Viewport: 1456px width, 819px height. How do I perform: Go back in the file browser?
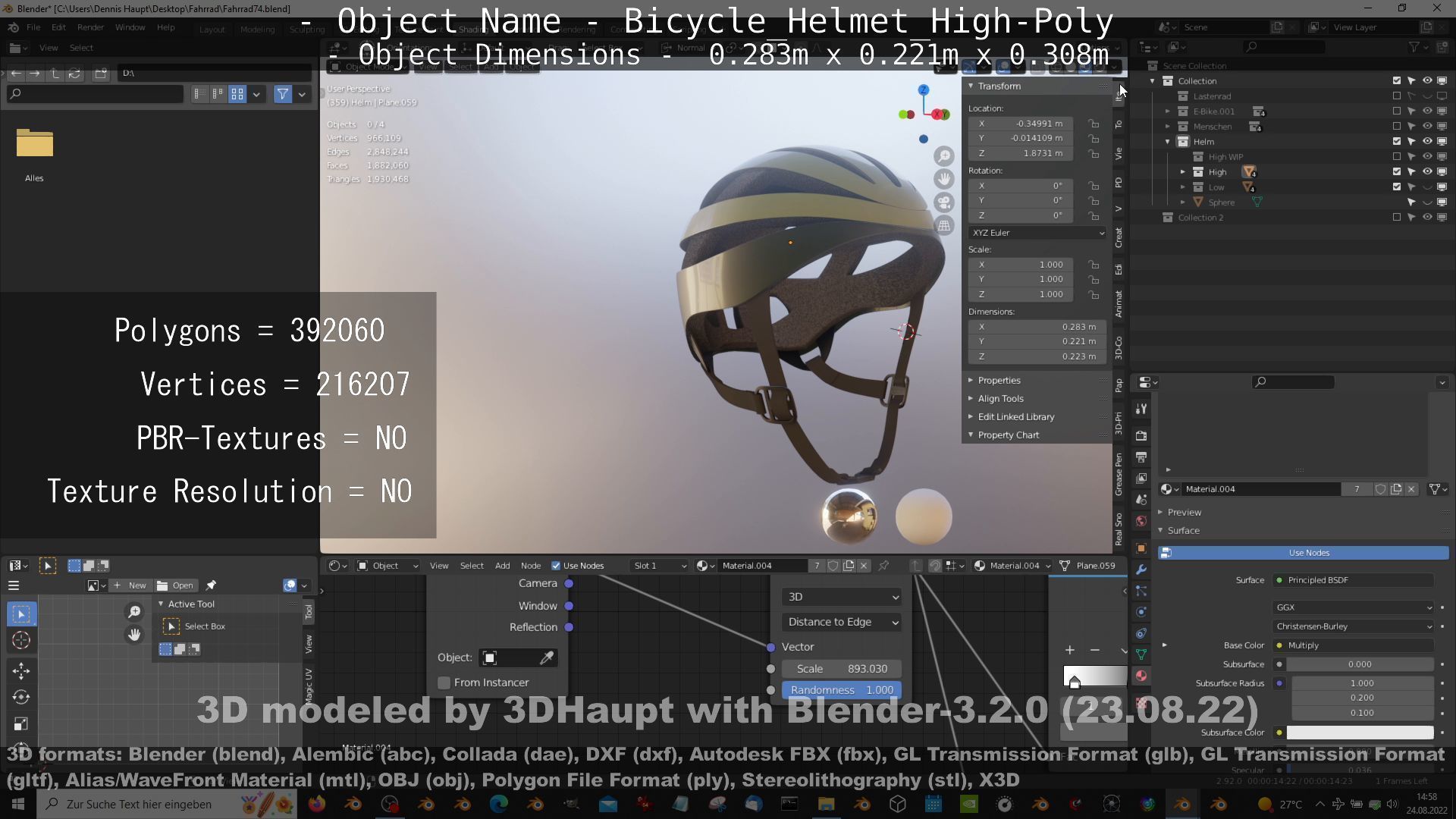[x=16, y=73]
